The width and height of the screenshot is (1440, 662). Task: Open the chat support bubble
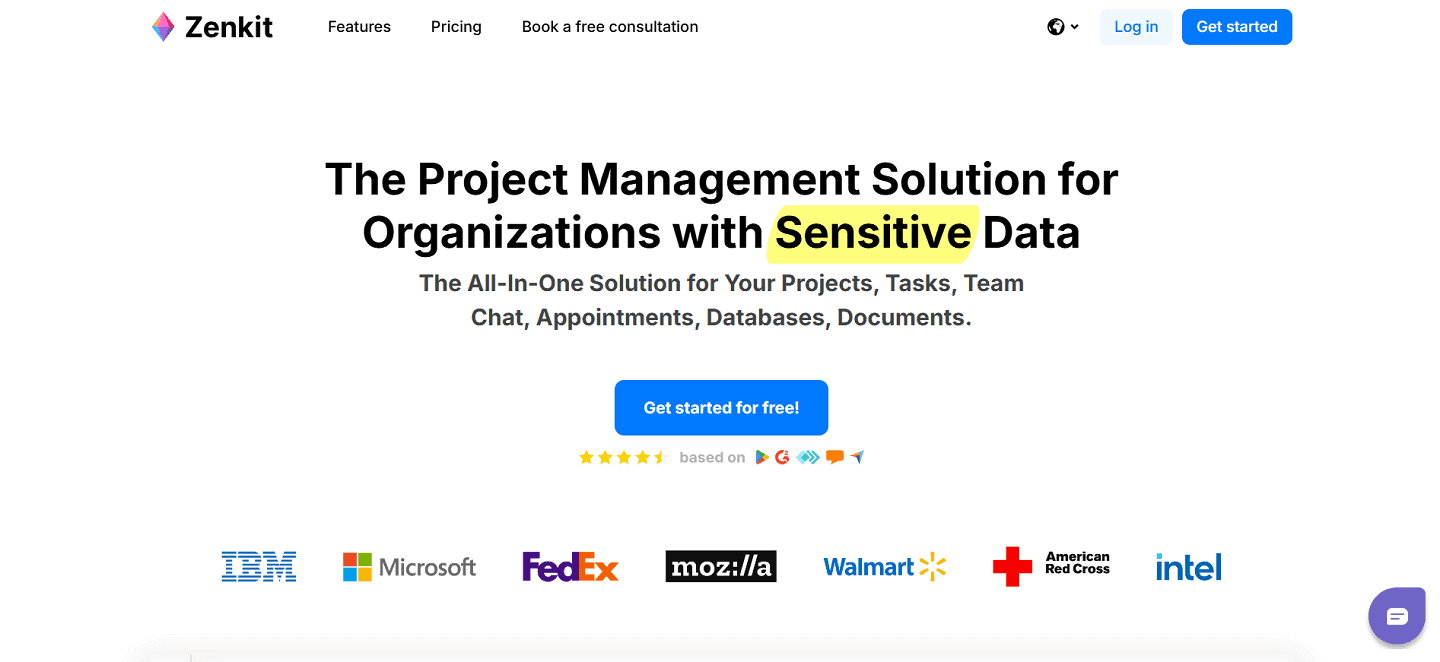tap(1397, 615)
